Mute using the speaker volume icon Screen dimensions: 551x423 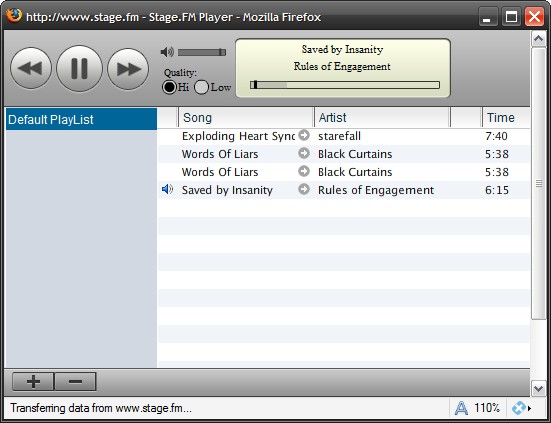167,52
